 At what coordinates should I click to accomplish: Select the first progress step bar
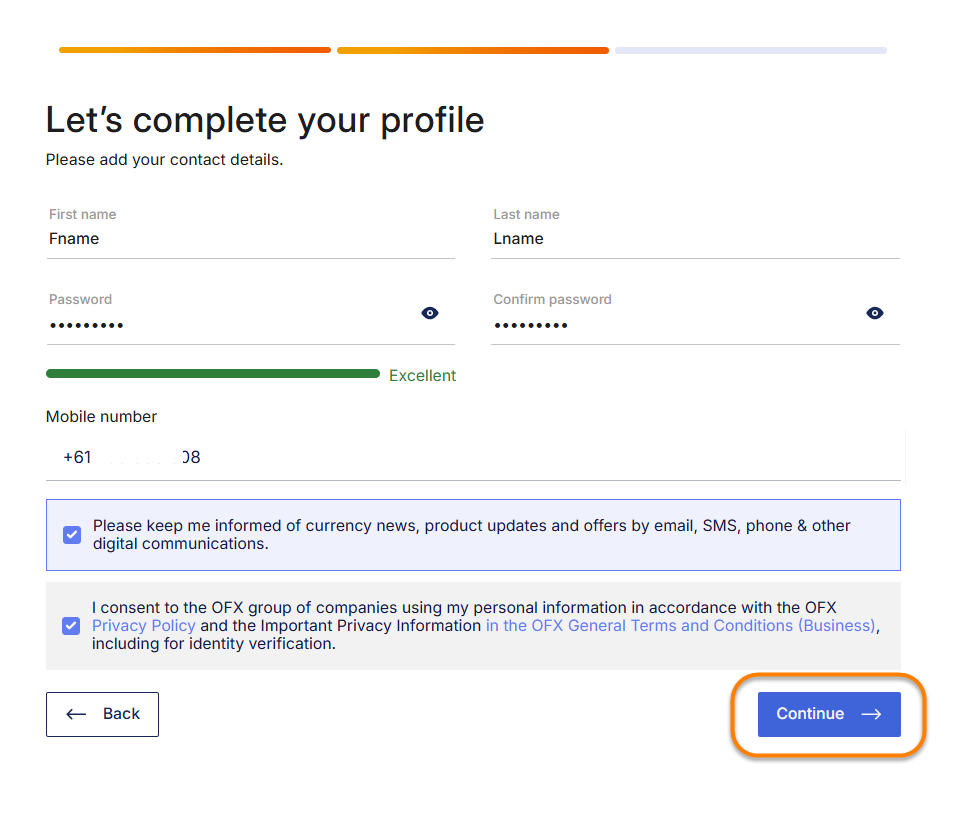pos(195,50)
